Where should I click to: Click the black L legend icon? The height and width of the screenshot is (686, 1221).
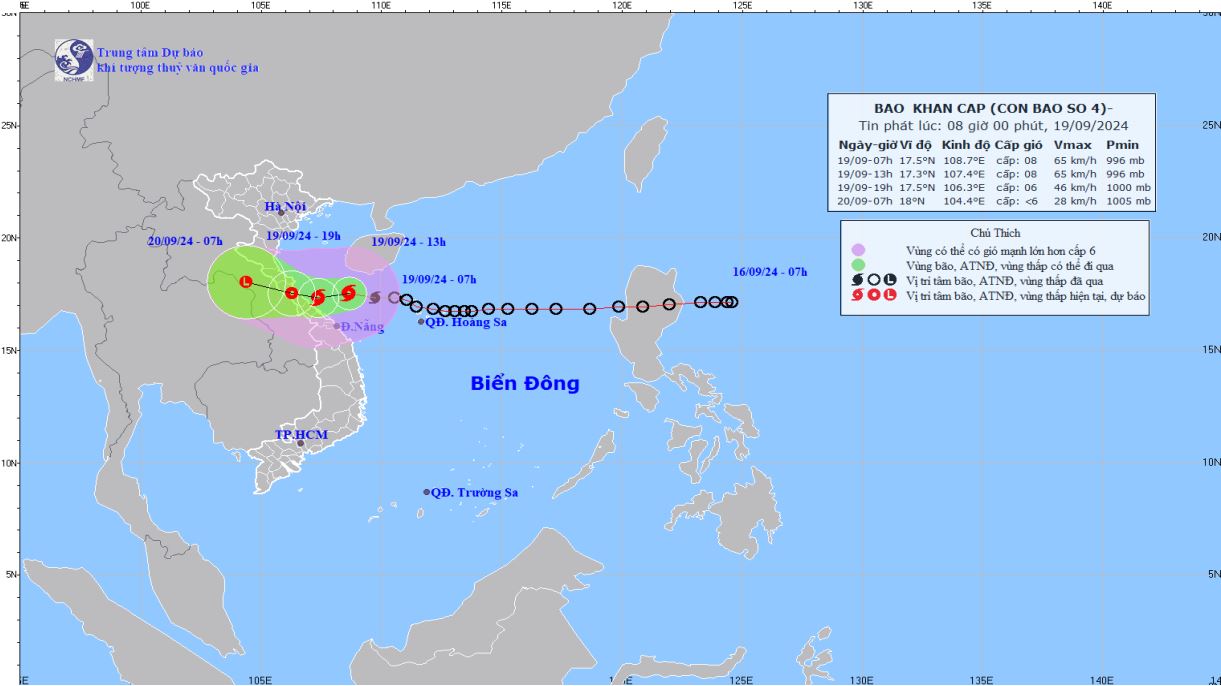tap(888, 281)
